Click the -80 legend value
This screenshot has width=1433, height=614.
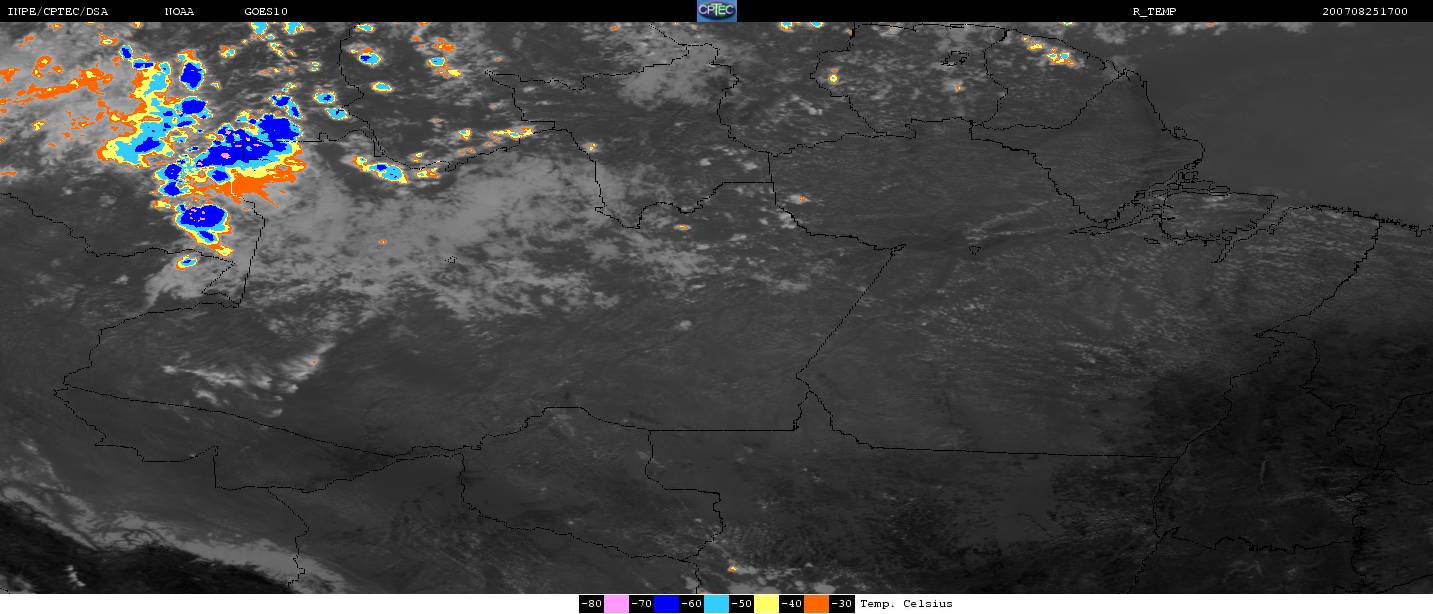coord(591,604)
